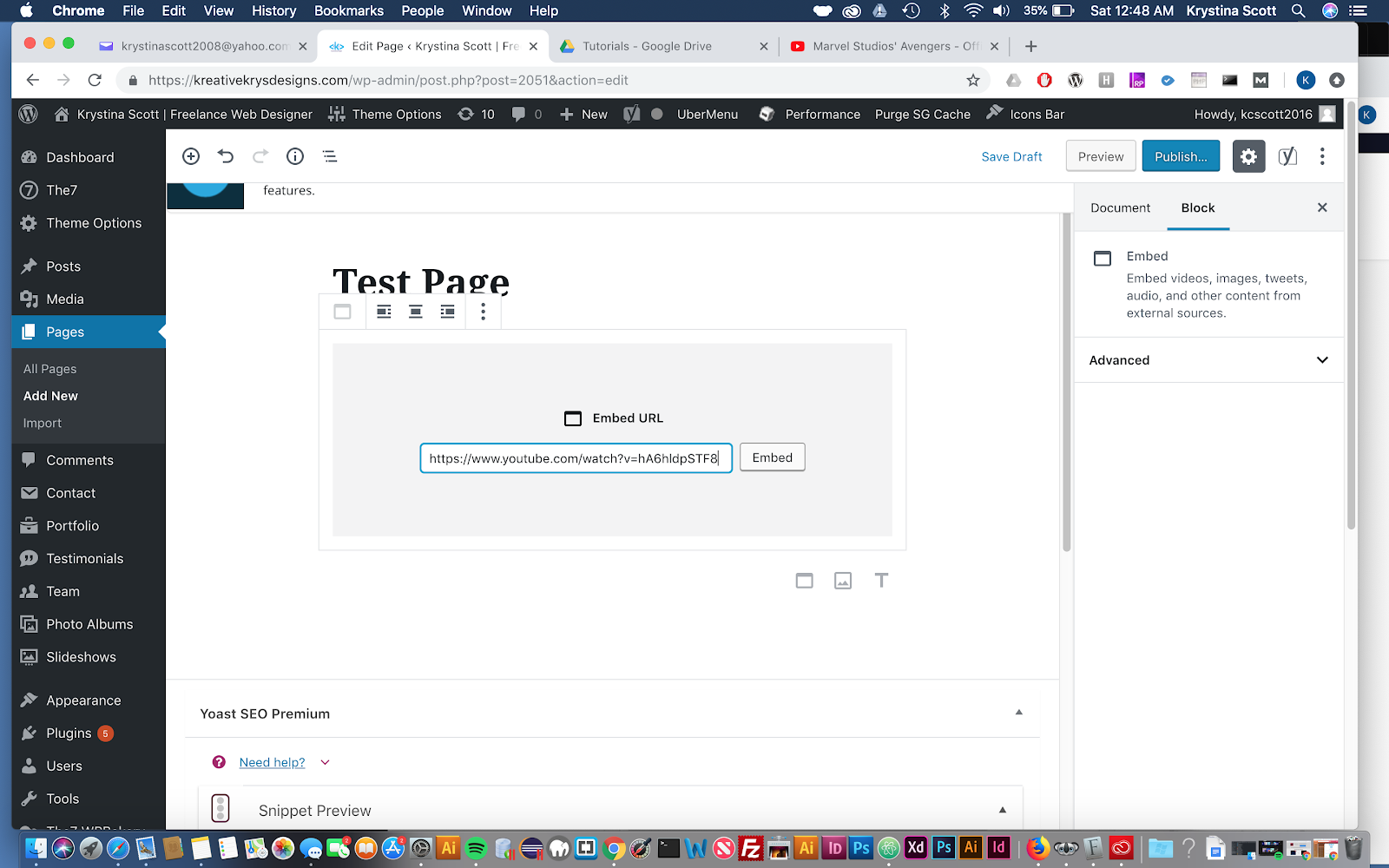Bookmark this page with star icon
1389x868 pixels.
[x=973, y=80]
